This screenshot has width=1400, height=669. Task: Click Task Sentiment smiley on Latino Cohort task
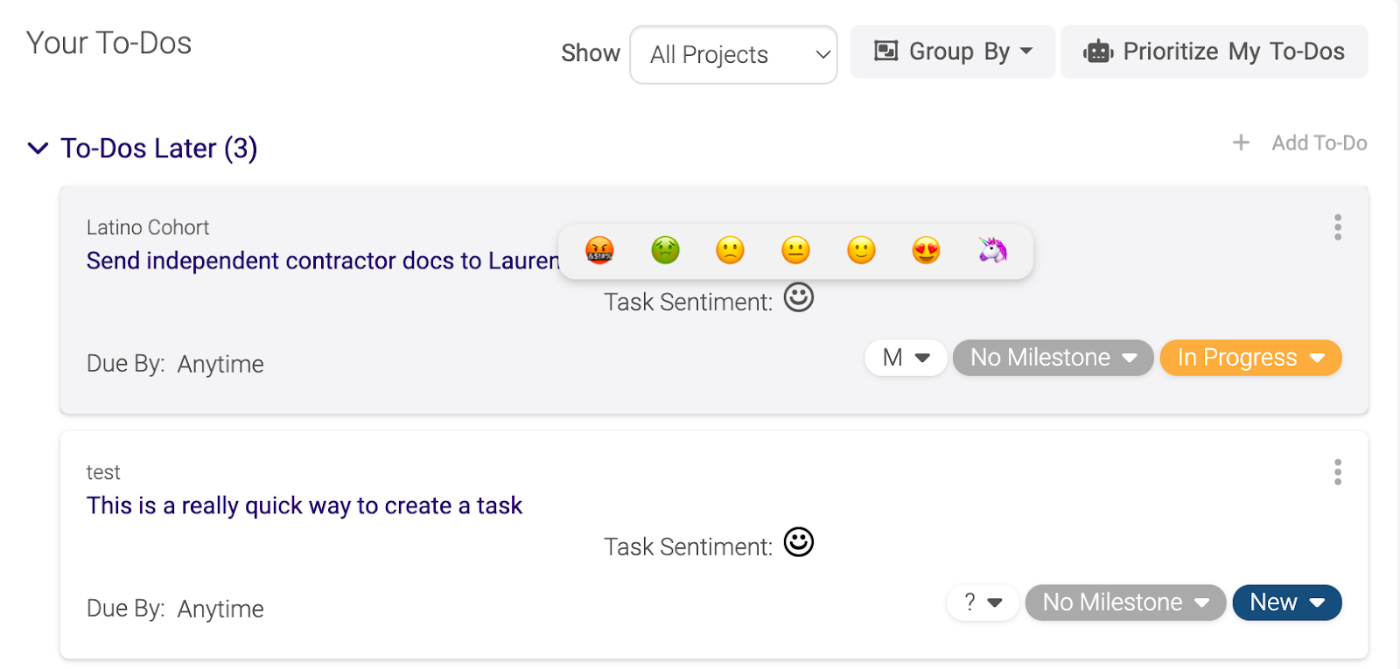tap(798, 298)
